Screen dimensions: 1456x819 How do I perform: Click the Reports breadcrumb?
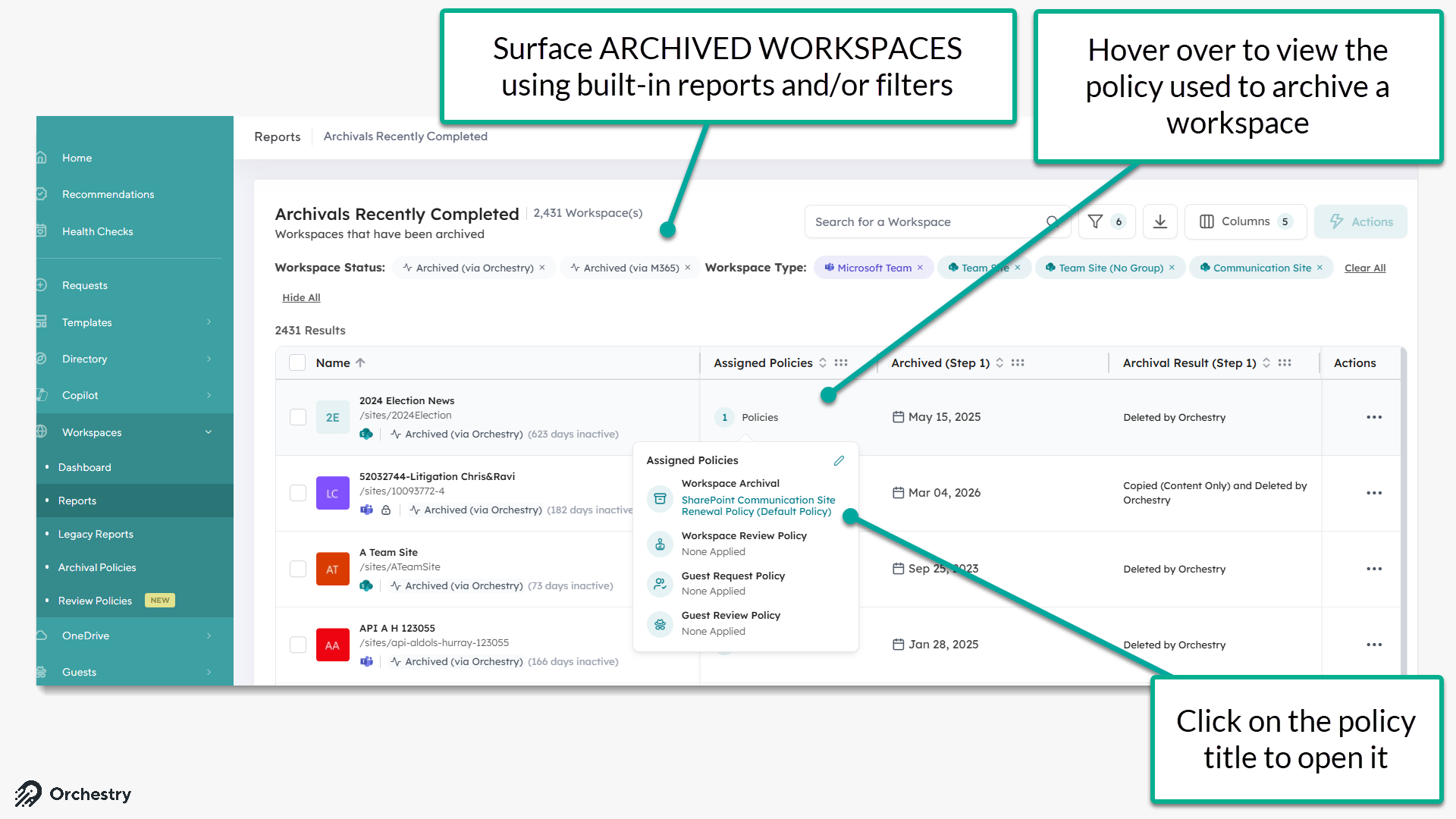click(x=278, y=136)
